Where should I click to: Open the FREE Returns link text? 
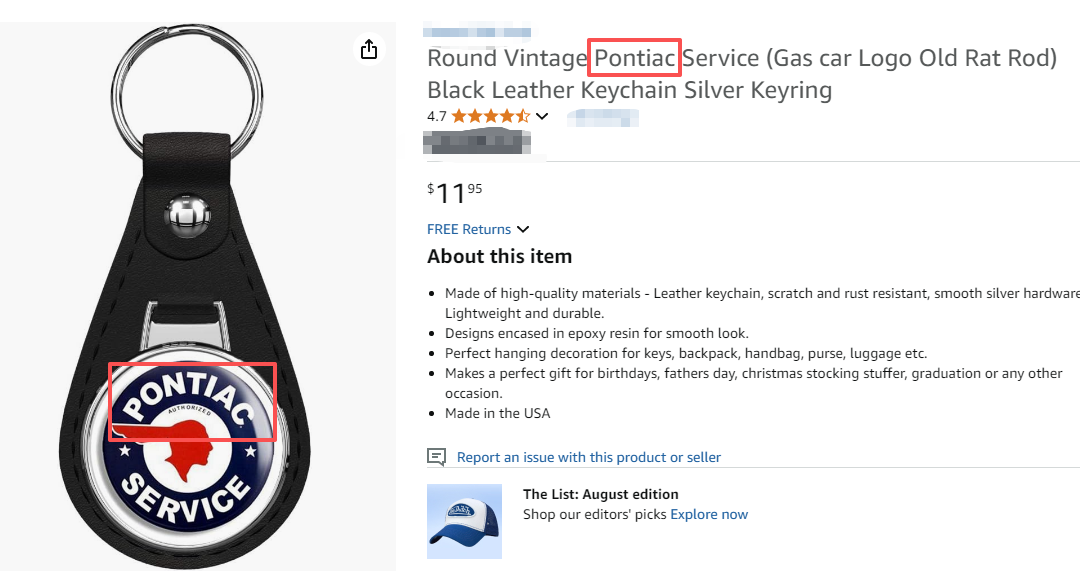tap(469, 230)
